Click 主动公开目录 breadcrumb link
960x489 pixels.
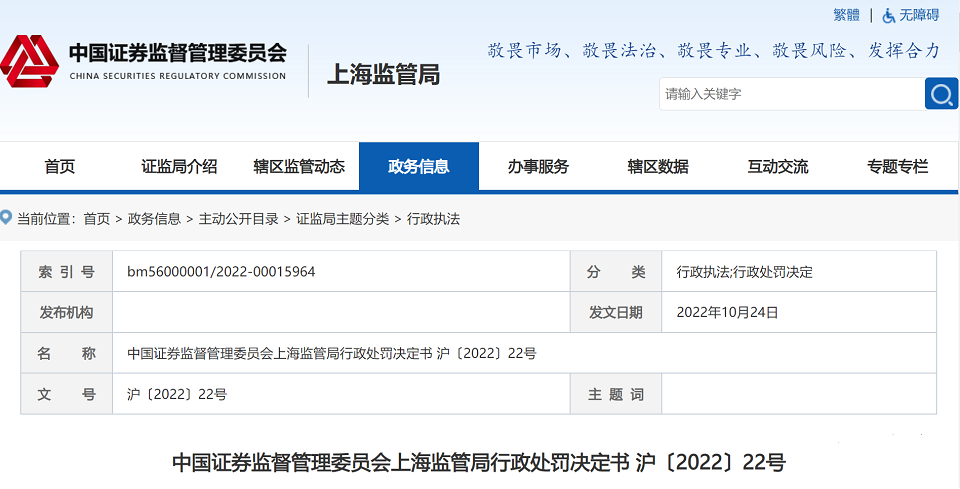tap(238, 219)
